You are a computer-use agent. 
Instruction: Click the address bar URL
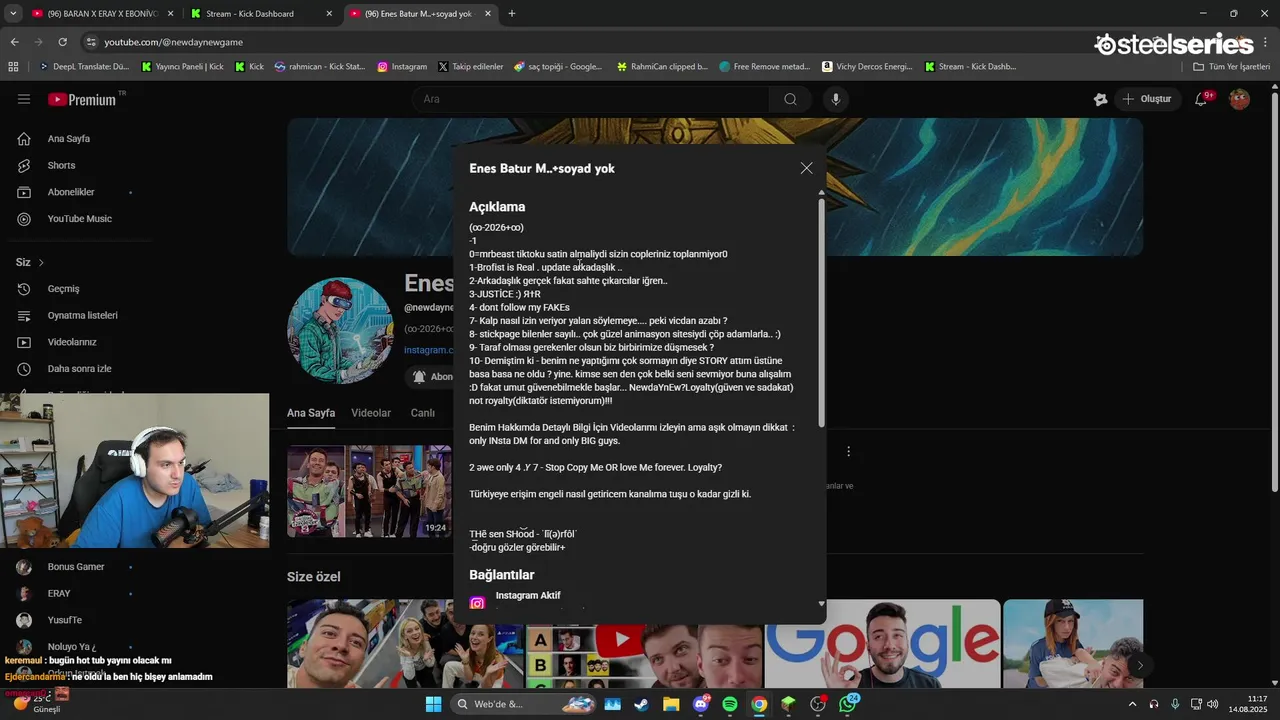tap(174, 42)
